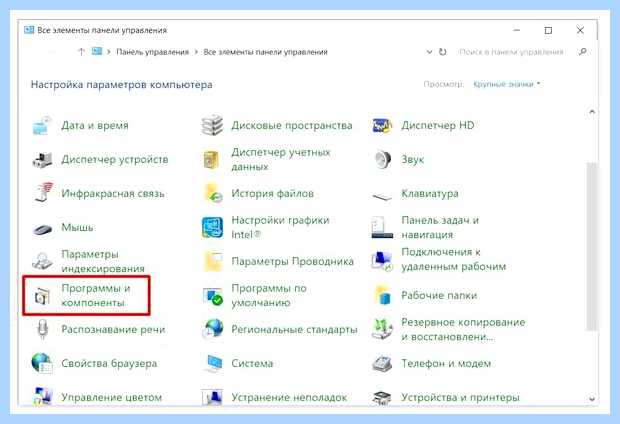This screenshot has height=424, width=620.
Task: Click the vertical scrollbar thumb
Action: (x=592, y=246)
